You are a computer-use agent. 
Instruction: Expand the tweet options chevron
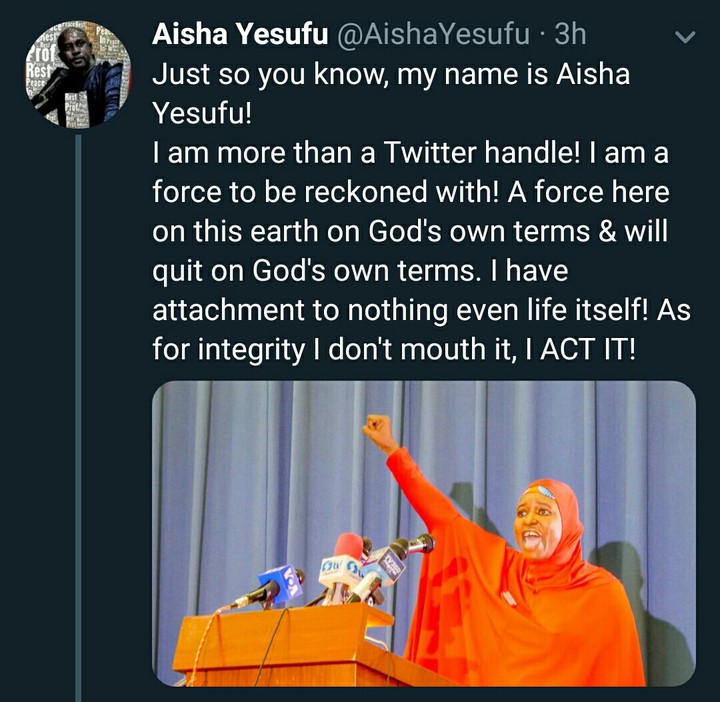pos(686,39)
